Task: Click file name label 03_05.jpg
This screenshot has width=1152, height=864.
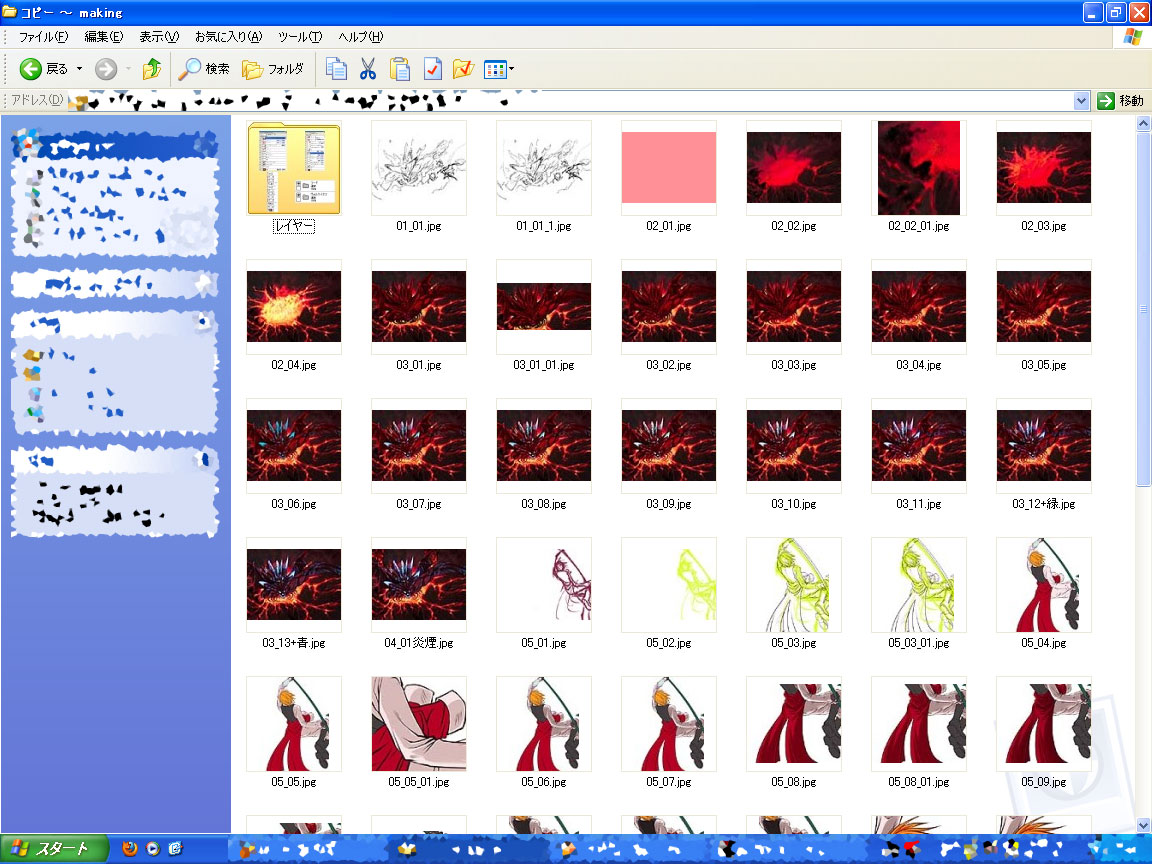Action: point(1043,365)
